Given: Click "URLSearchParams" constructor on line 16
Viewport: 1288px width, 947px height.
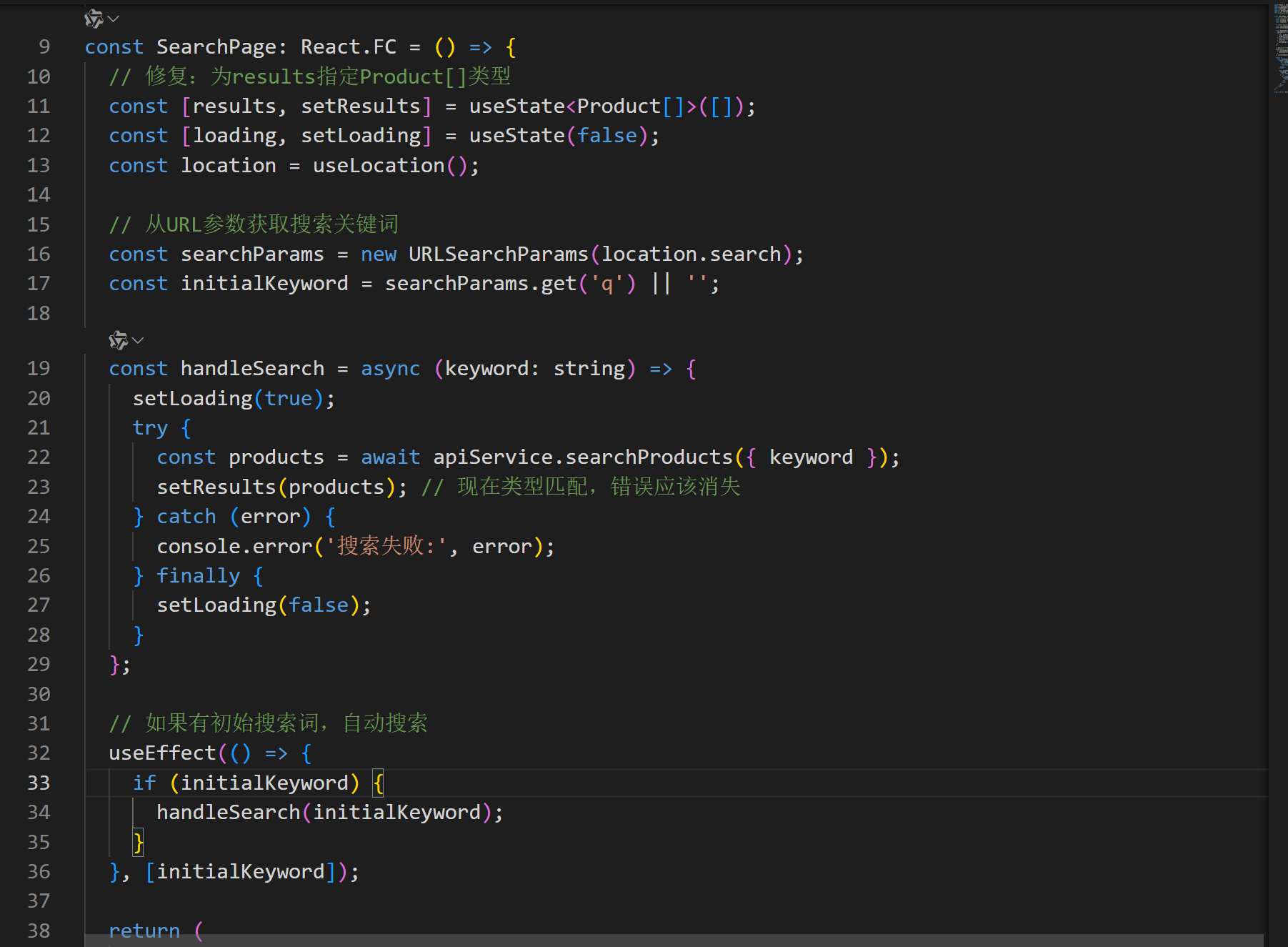Looking at the screenshot, I should click(499, 254).
